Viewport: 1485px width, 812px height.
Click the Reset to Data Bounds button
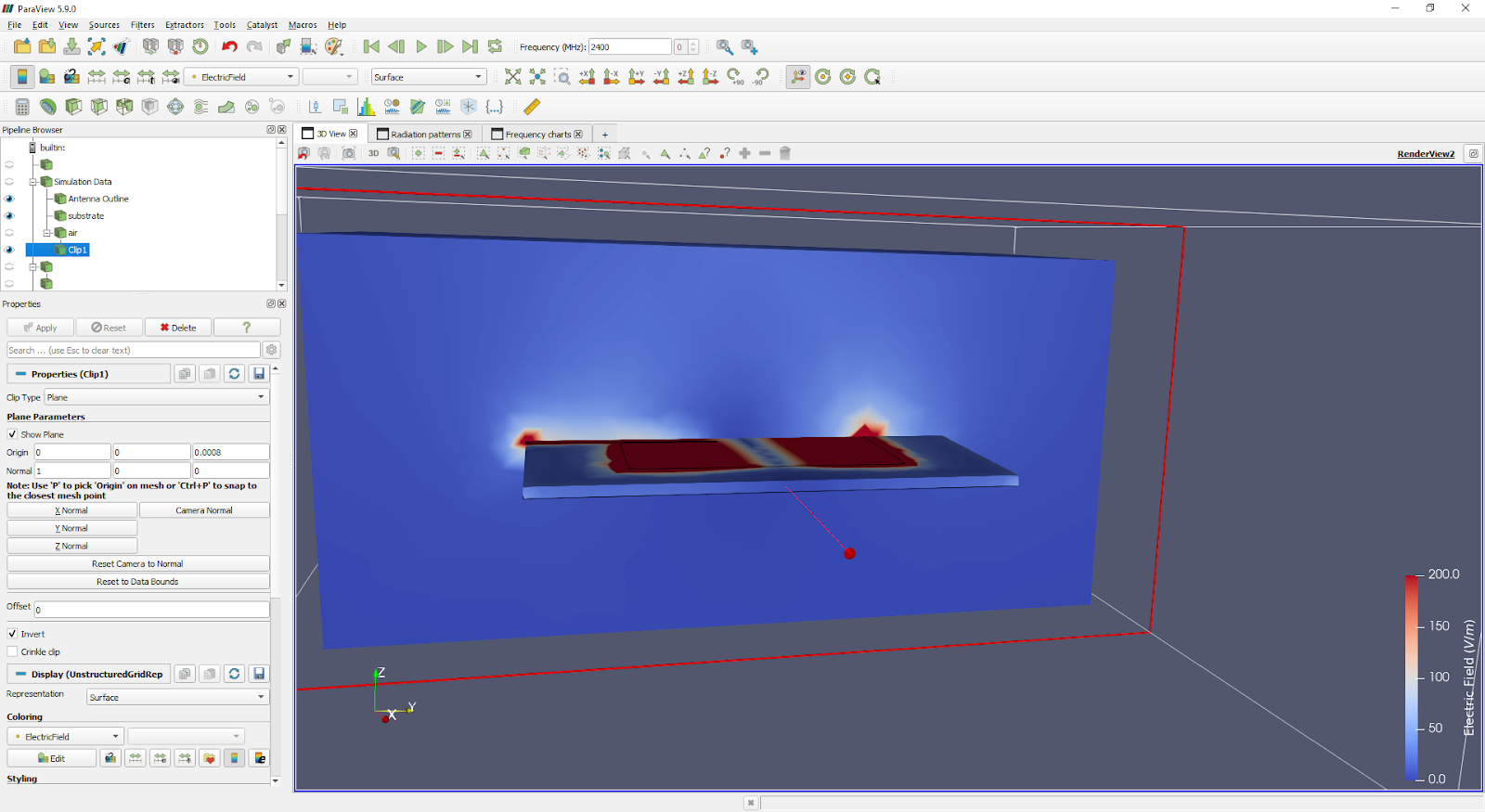coord(137,582)
